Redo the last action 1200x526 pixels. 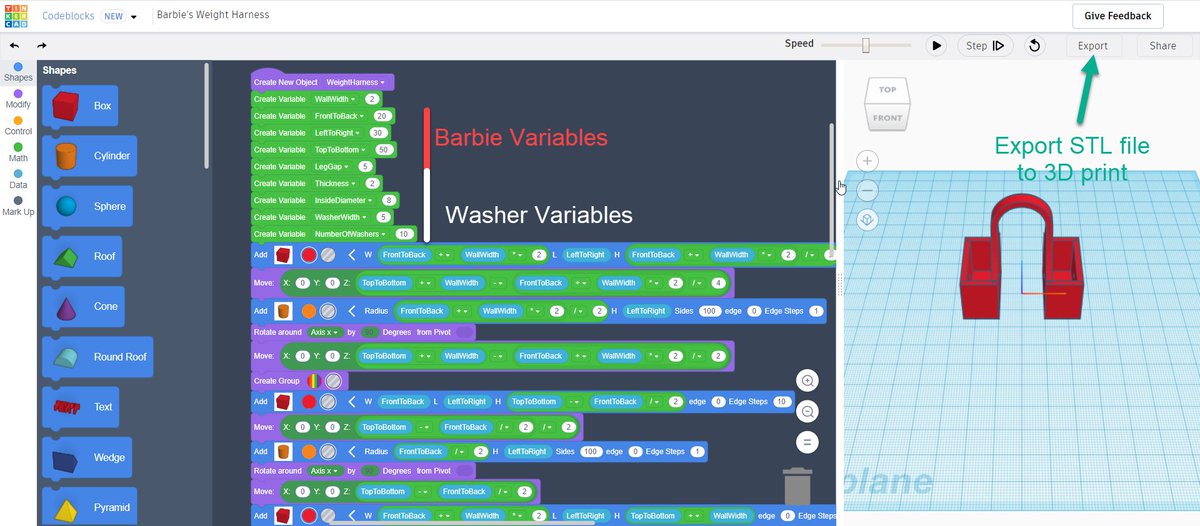pyautogui.click(x=42, y=45)
